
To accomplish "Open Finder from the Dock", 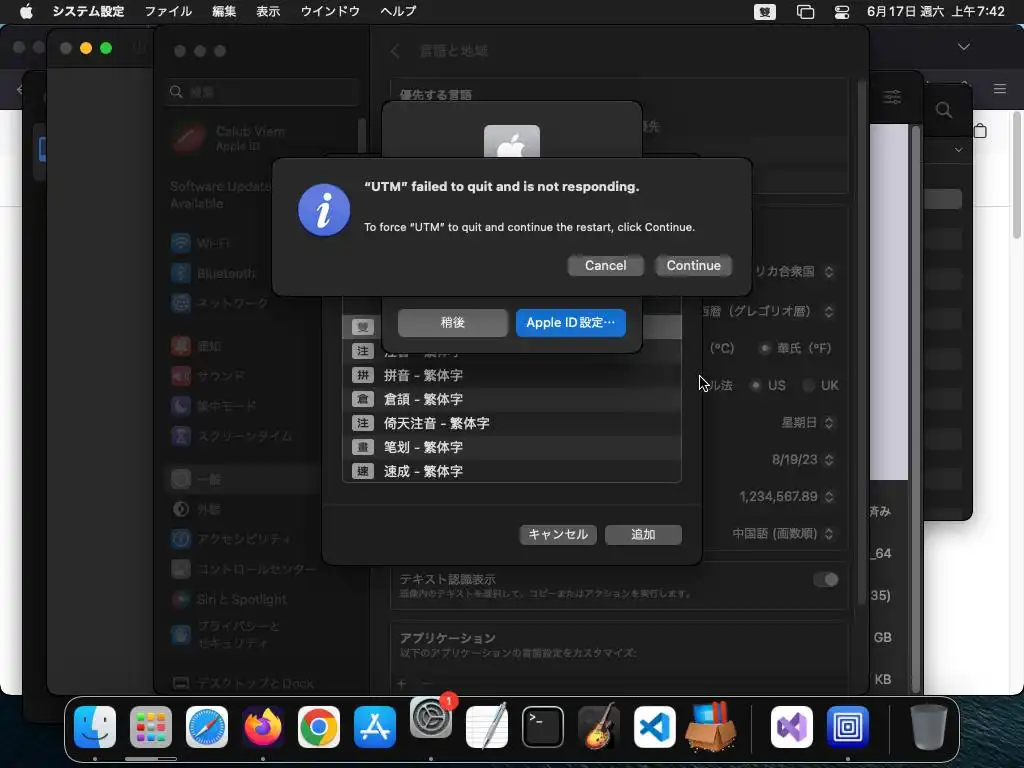I will 95,726.
